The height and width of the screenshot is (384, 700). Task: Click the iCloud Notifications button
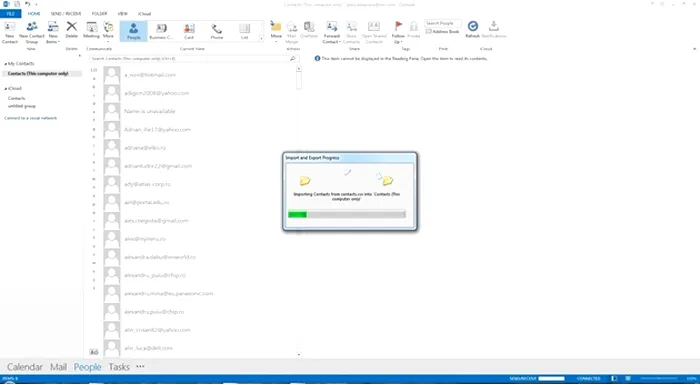494,29
